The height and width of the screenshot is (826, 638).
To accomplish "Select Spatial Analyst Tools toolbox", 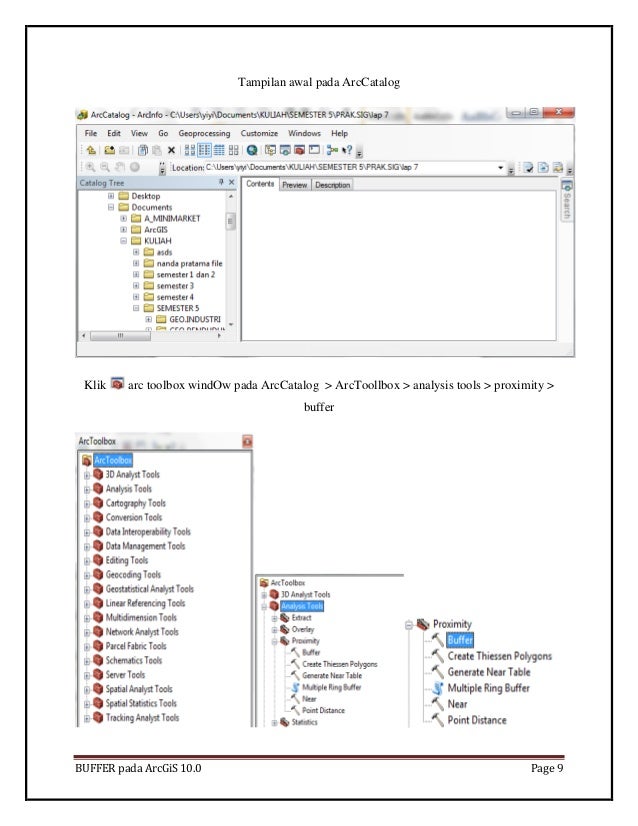I will 139,689.
